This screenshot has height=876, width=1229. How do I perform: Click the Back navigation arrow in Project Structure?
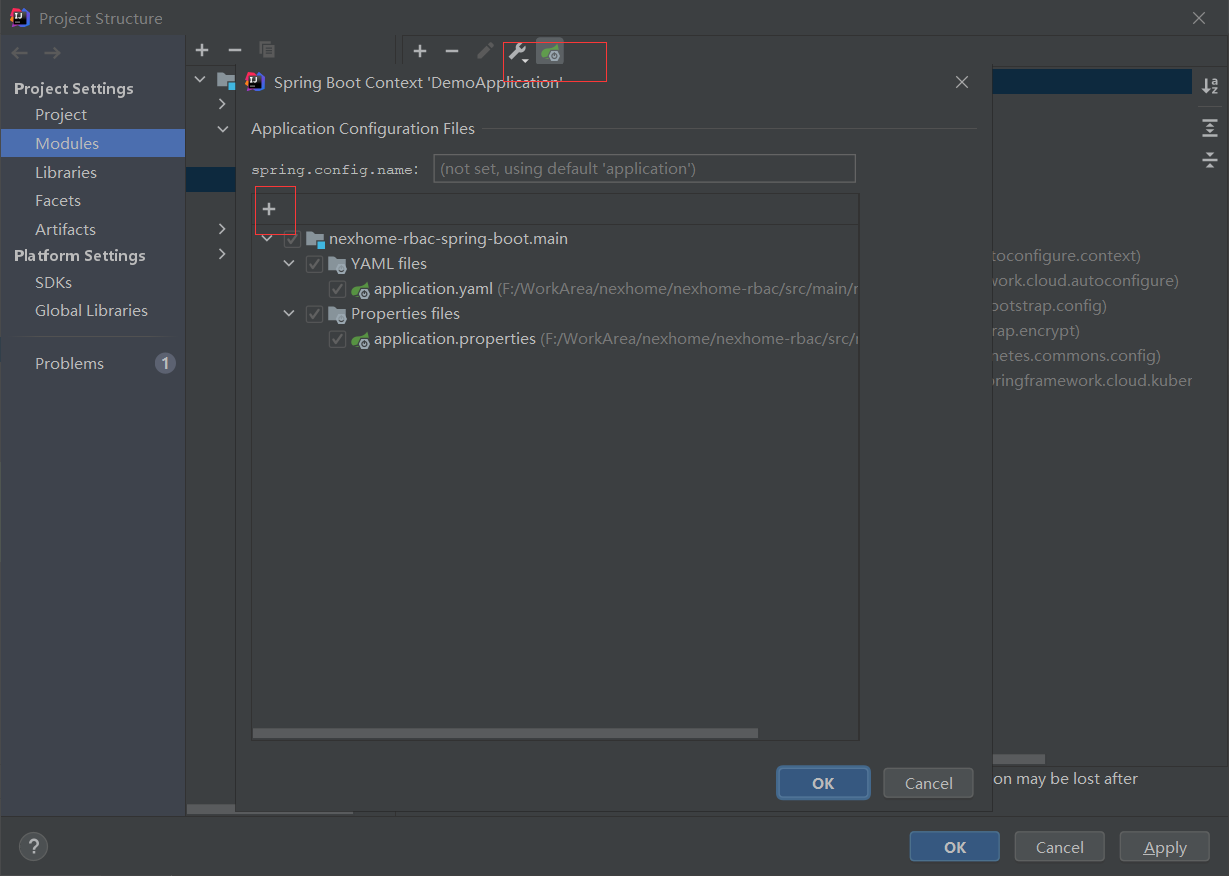pyautogui.click(x=20, y=52)
